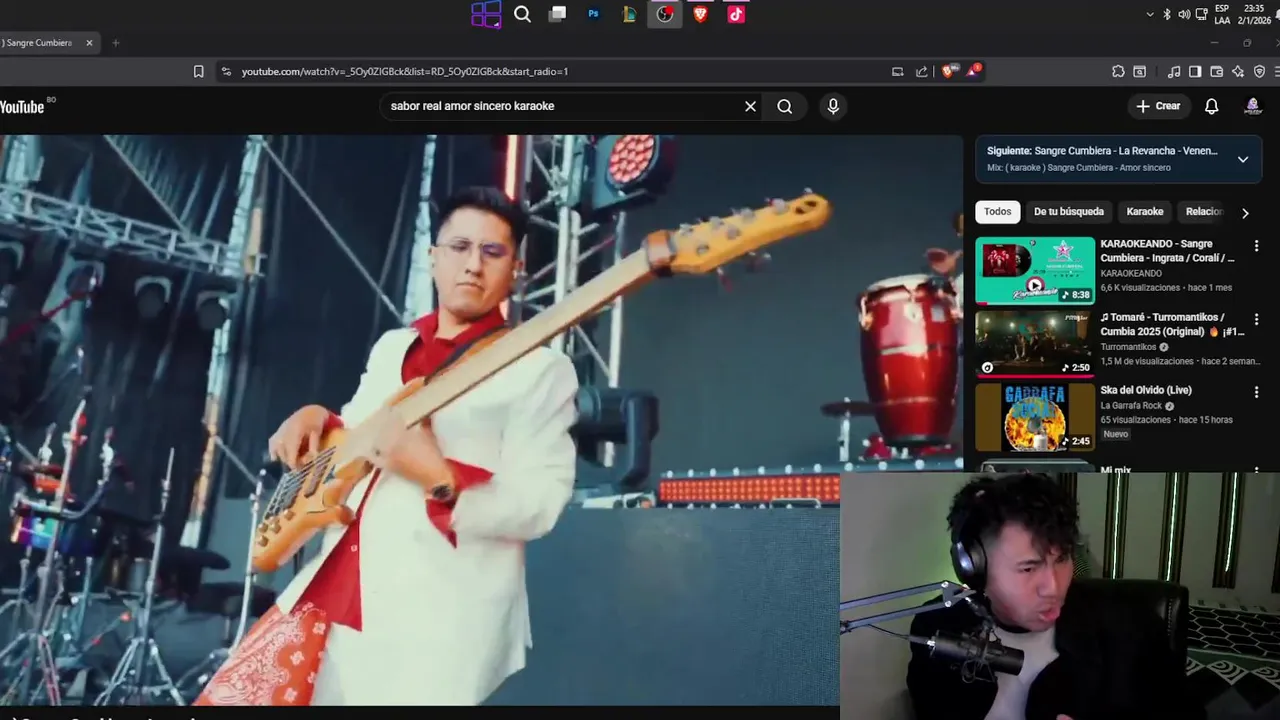Screen dimensions: 1280x720
Task: Open the KARAOKEANDO channel name
Action: pos(1131,273)
